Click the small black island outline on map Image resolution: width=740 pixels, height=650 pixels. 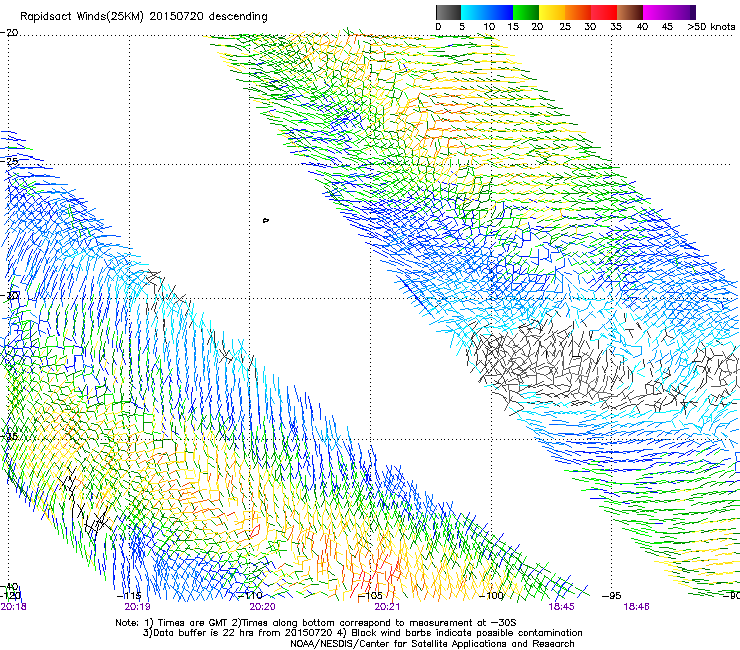point(266,220)
